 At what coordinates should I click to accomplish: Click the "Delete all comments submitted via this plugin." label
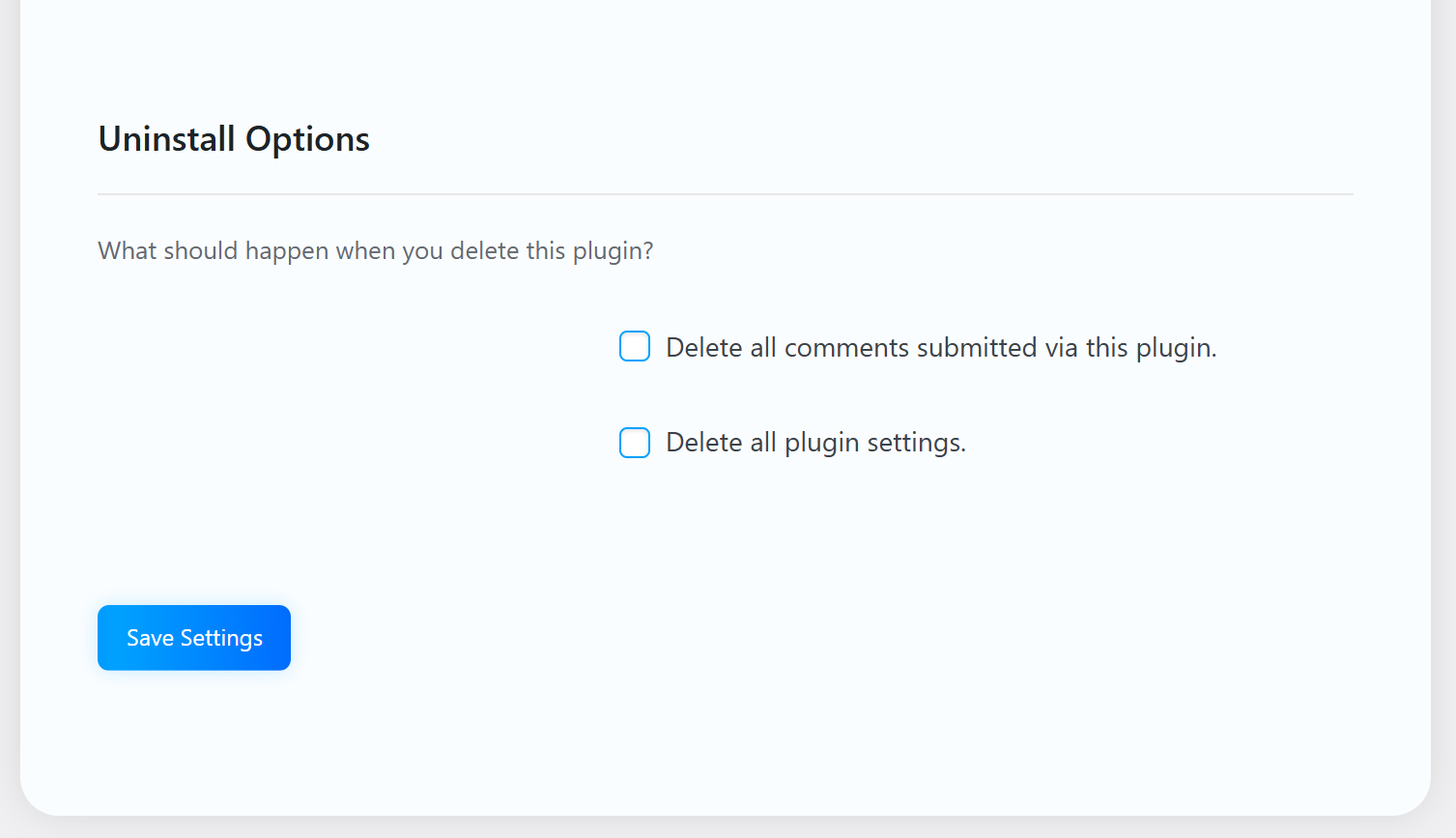pos(941,348)
